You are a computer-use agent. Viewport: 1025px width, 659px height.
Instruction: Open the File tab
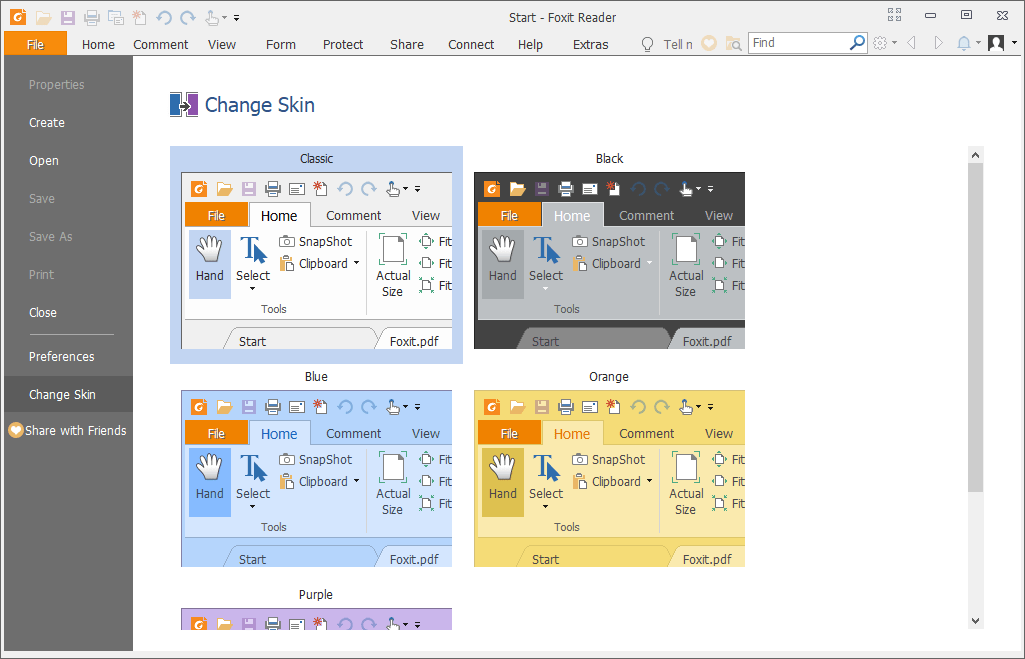click(x=35, y=44)
